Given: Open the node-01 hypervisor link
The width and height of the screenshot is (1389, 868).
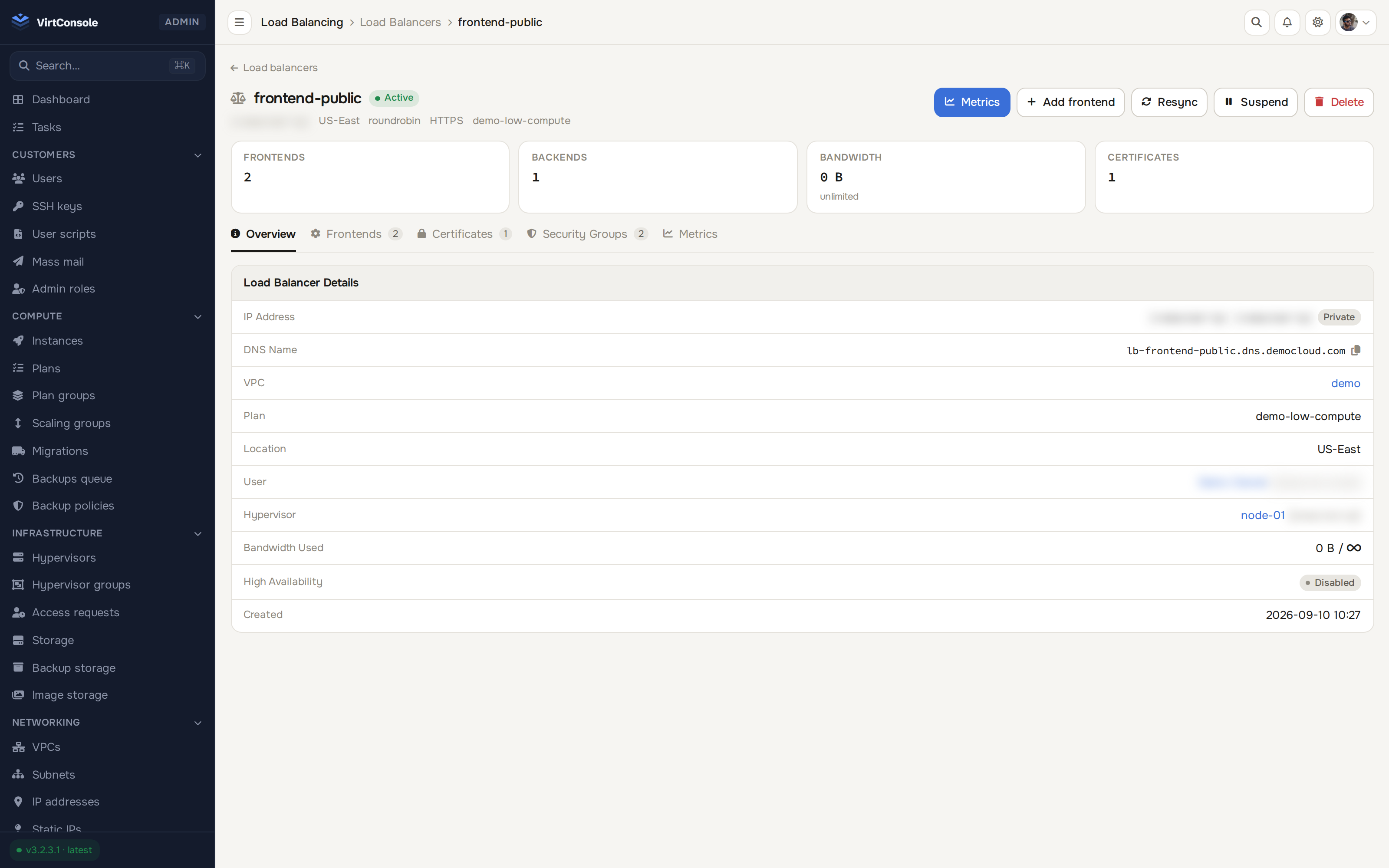Looking at the screenshot, I should coord(1263,515).
